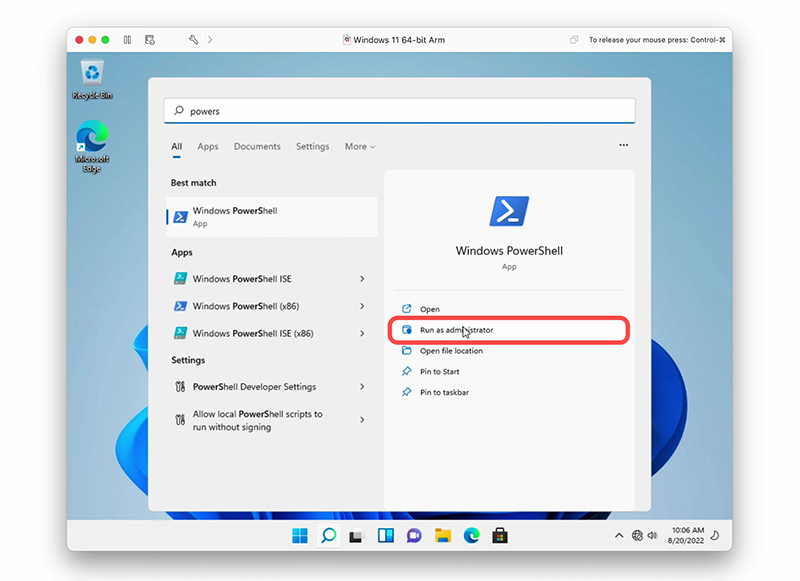Open the Chat taskbar icon
The width and height of the screenshot is (800, 581).
pyautogui.click(x=414, y=536)
